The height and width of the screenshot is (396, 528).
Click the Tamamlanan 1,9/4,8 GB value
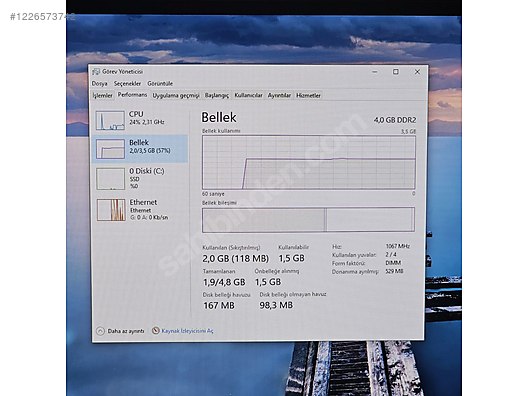224,282
